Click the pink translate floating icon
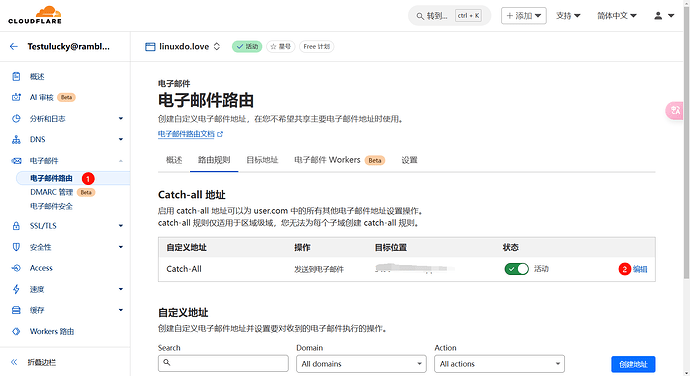Viewport: 690px width, 376px height. pyautogui.click(x=674, y=110)
